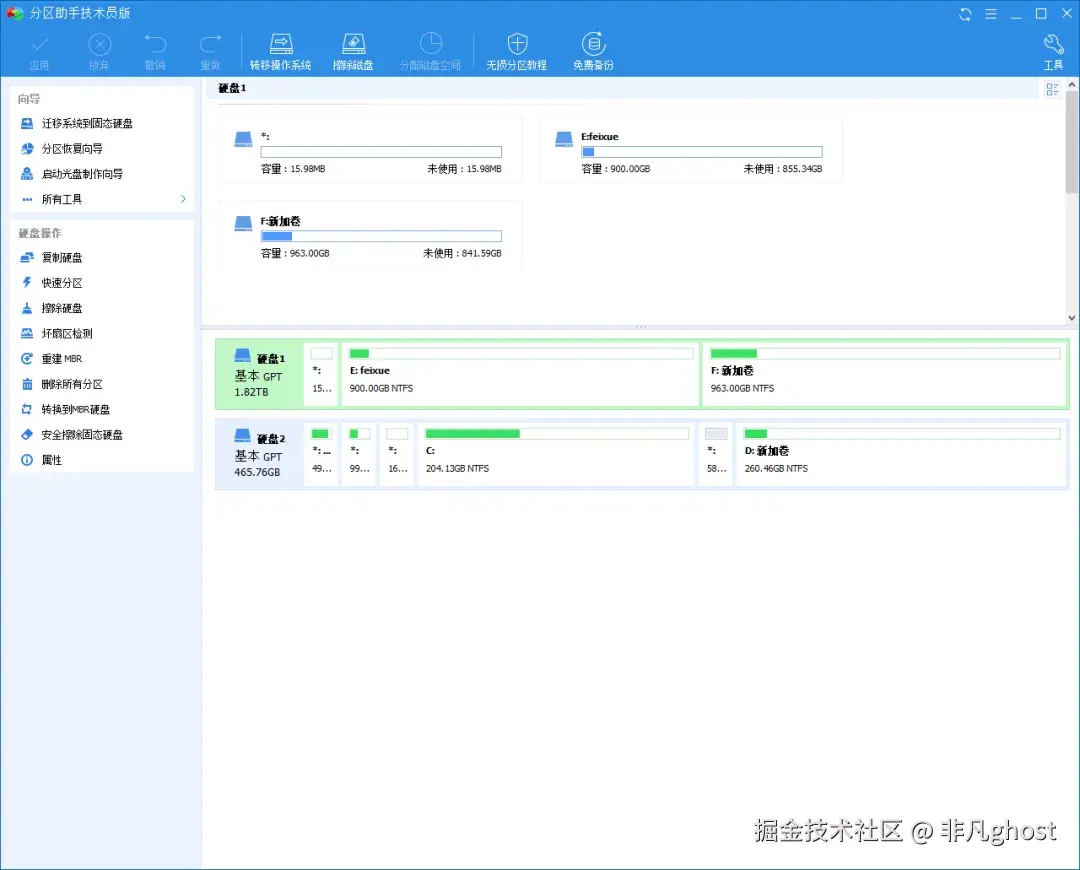The height and width of the screenshot is (870, 1080).
Task: Click the scroll down arrow of partition list
Action: click(1072, 318)
